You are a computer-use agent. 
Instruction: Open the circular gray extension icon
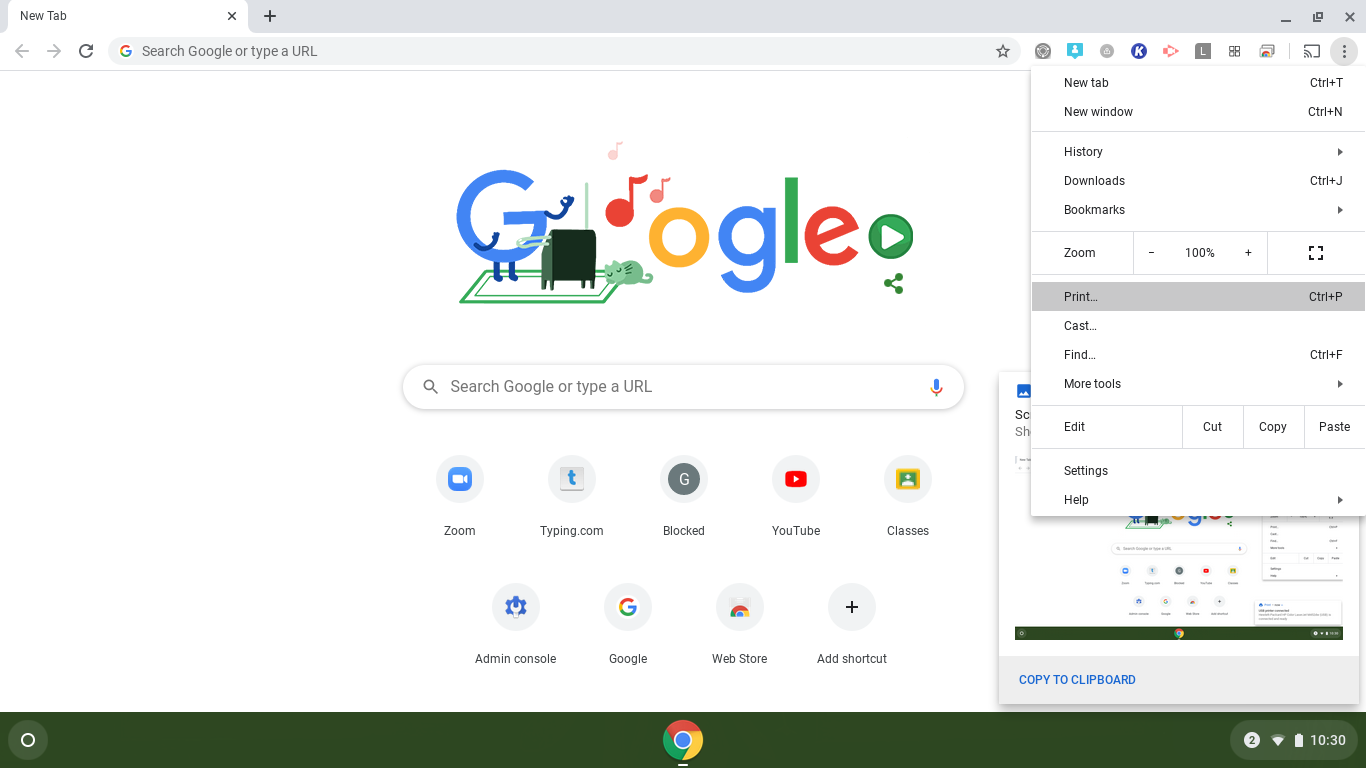click(x=1043, y=51)
